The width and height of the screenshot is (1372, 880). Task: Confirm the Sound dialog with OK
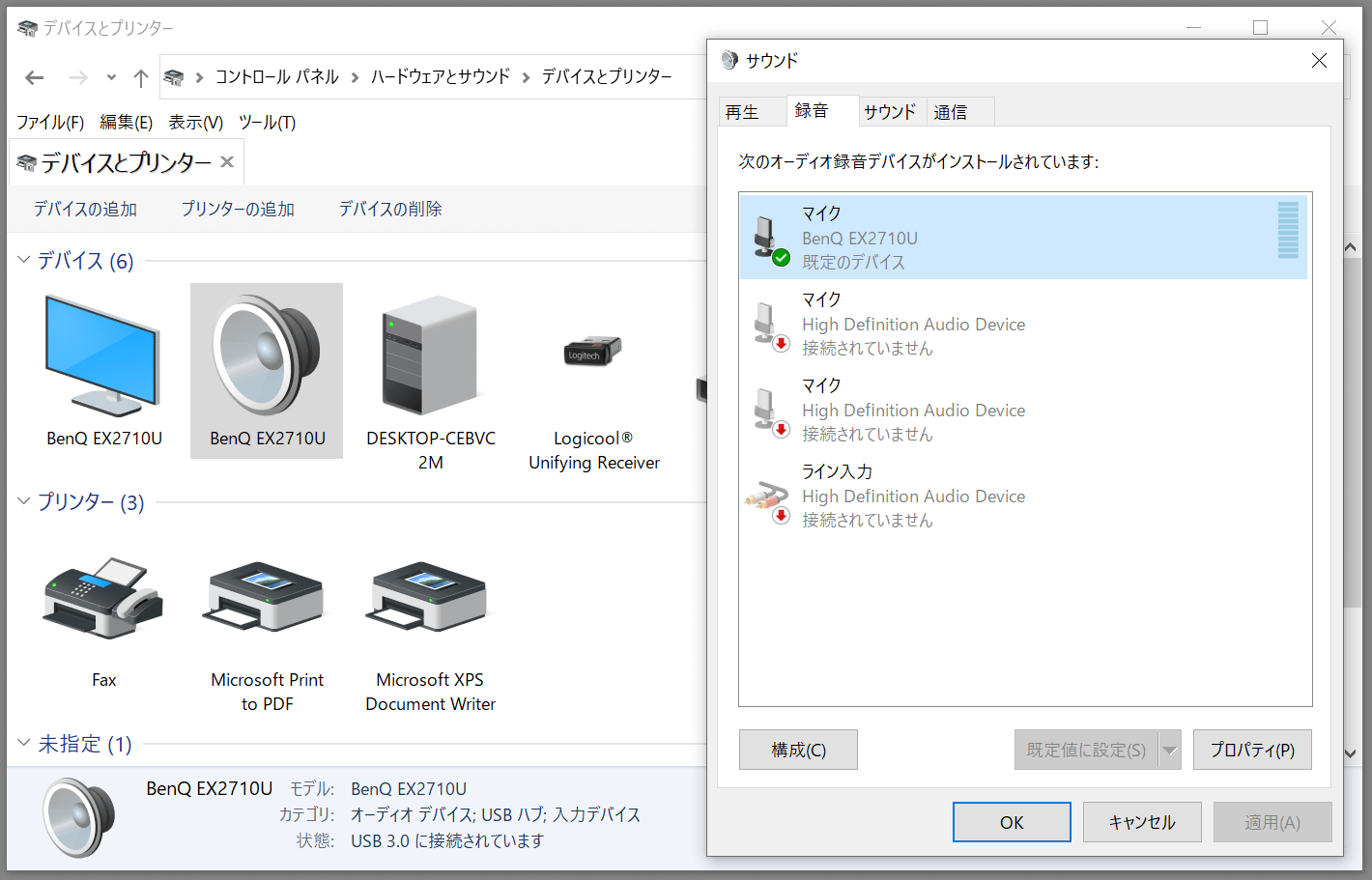click(1012, 822)
